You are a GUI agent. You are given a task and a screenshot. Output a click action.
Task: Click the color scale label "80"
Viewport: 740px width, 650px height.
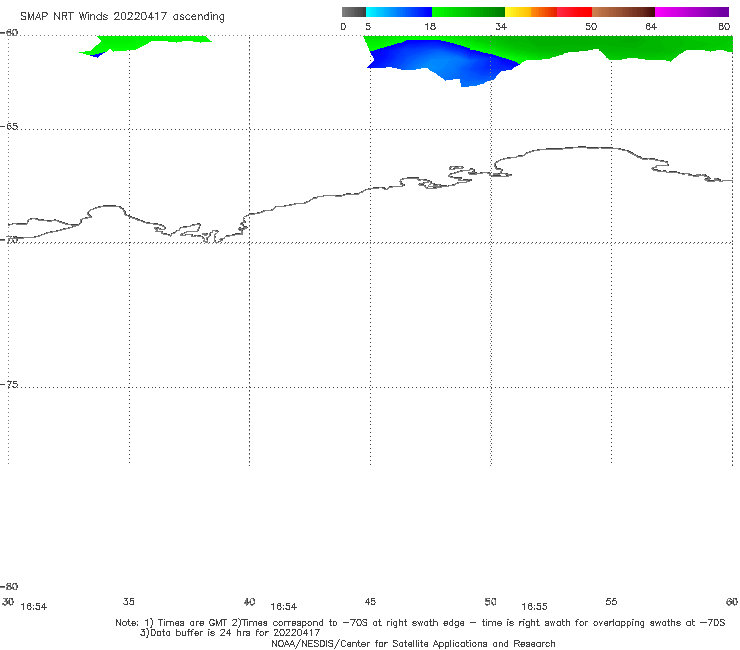coord(724,27)
